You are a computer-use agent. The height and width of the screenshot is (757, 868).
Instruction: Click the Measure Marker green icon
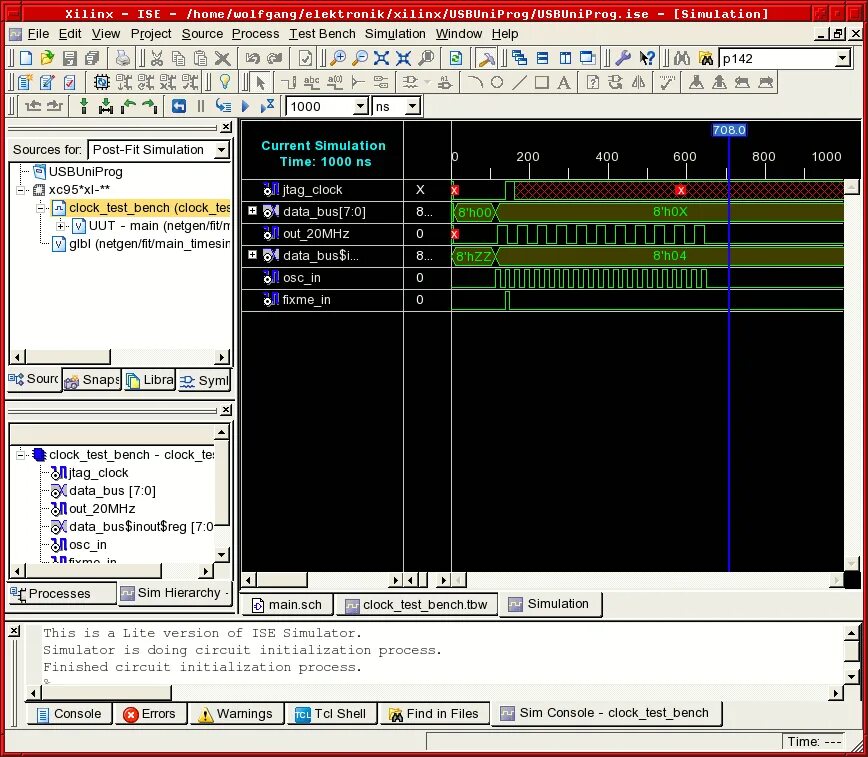[x=106, y=106]
